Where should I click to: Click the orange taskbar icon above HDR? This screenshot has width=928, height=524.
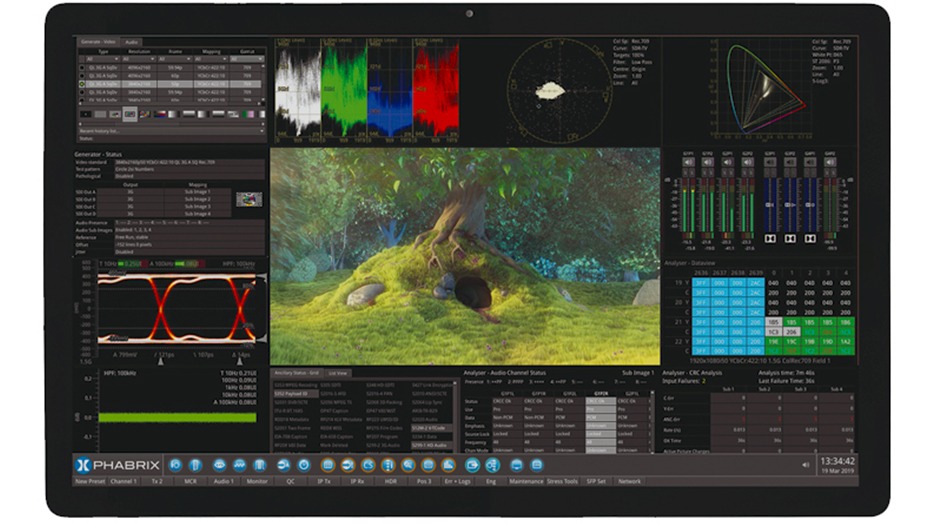click(388, 465)
